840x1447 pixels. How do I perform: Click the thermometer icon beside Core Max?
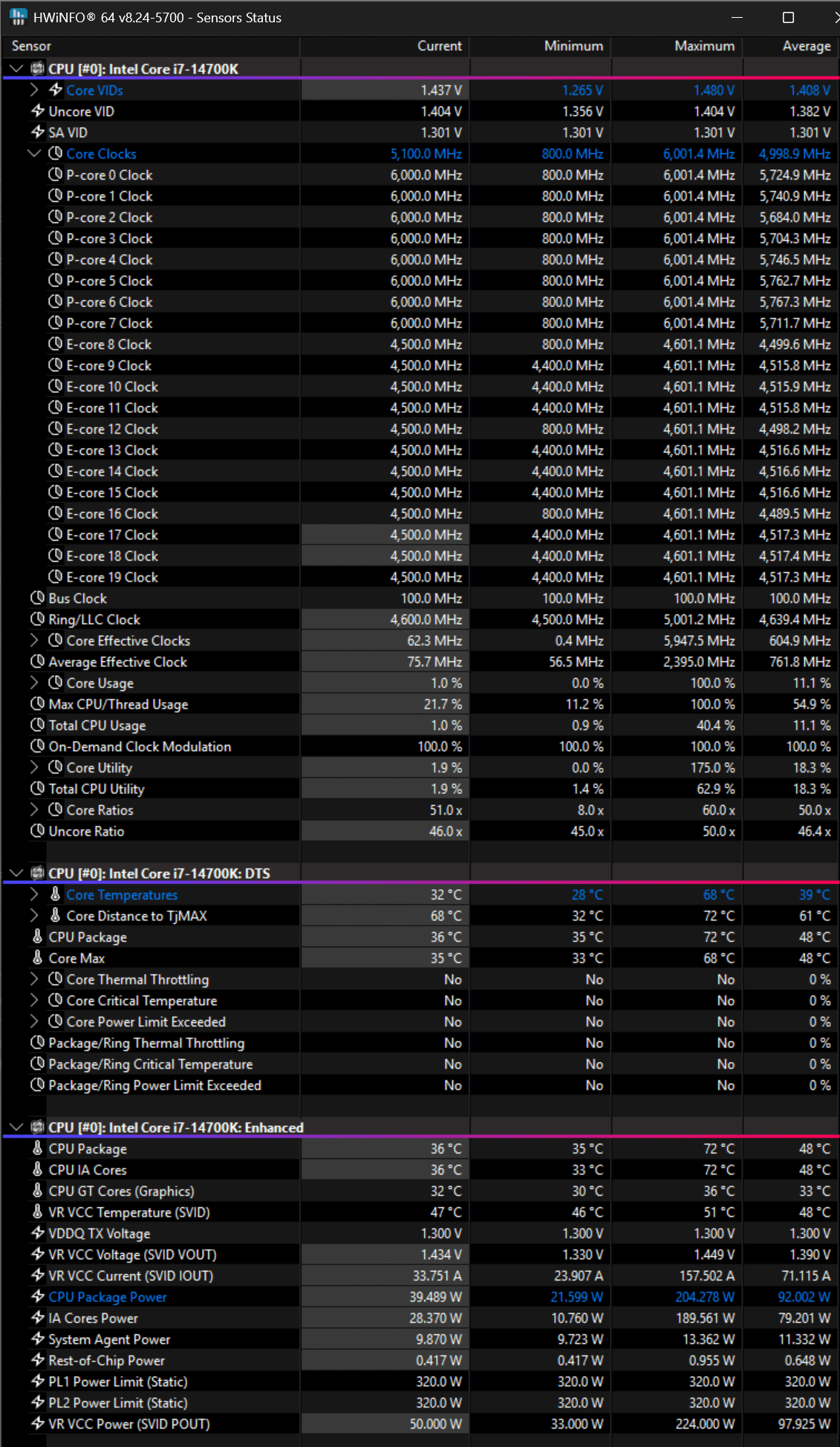pyautogui.click(x=38, y=957)
